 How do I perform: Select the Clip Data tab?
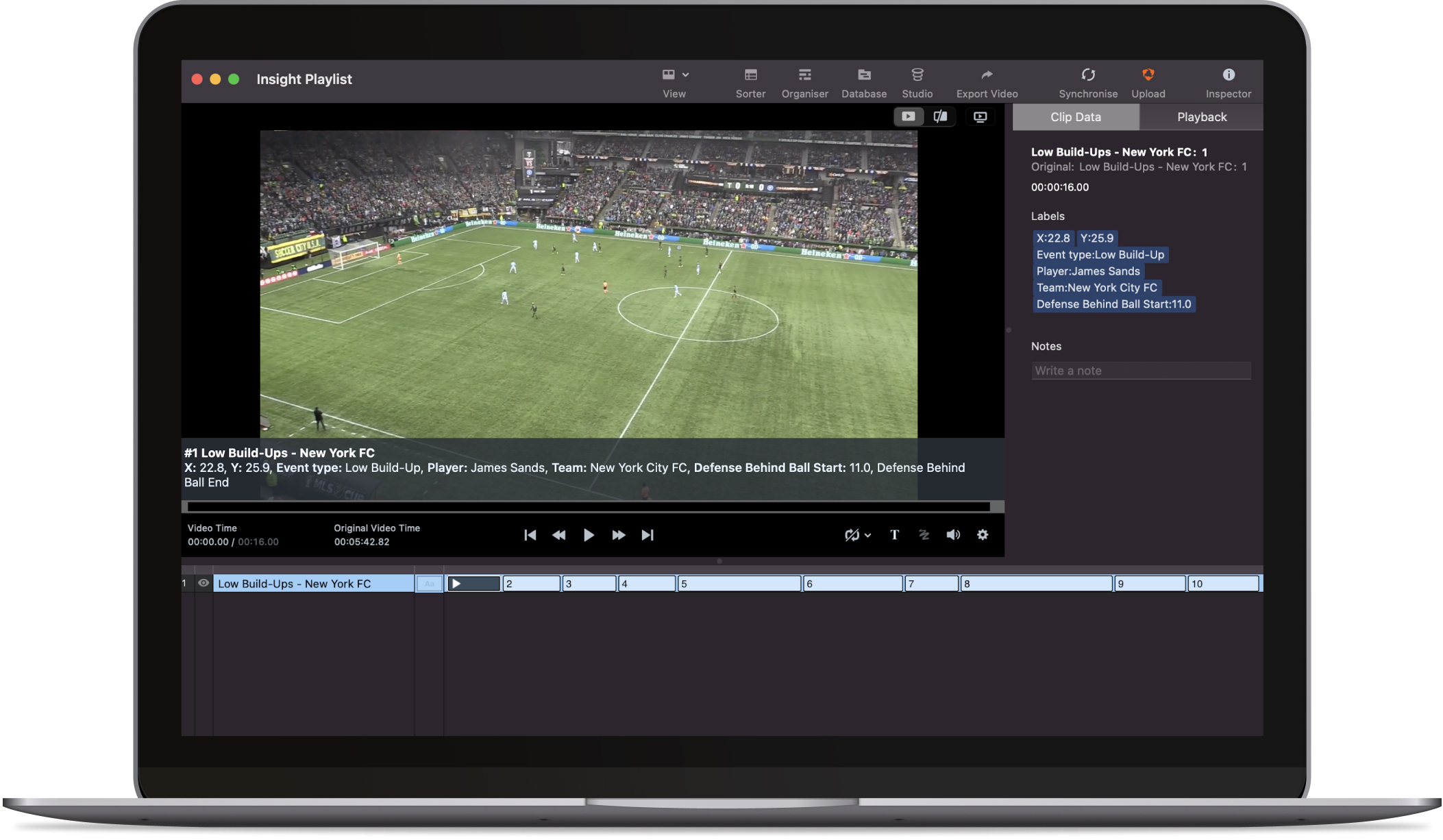point(1076,116)
